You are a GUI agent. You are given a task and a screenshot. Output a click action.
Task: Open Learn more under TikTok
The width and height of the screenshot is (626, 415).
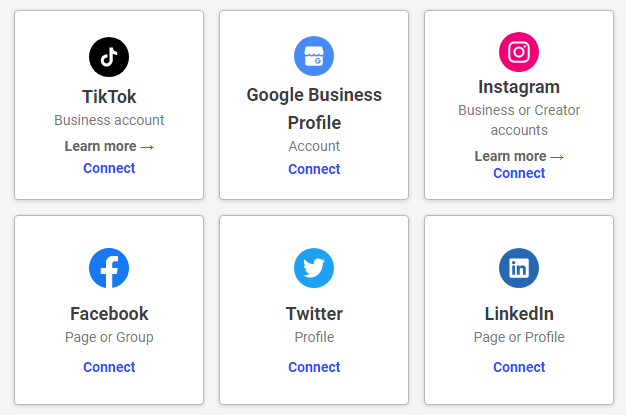click(109, 146)
